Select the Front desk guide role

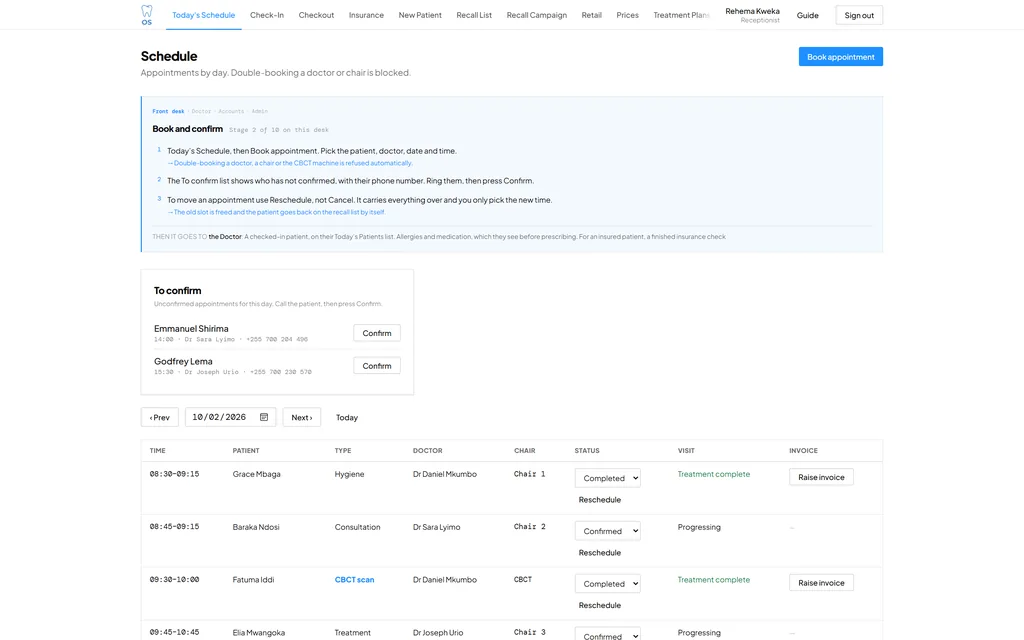pos(168,112)
